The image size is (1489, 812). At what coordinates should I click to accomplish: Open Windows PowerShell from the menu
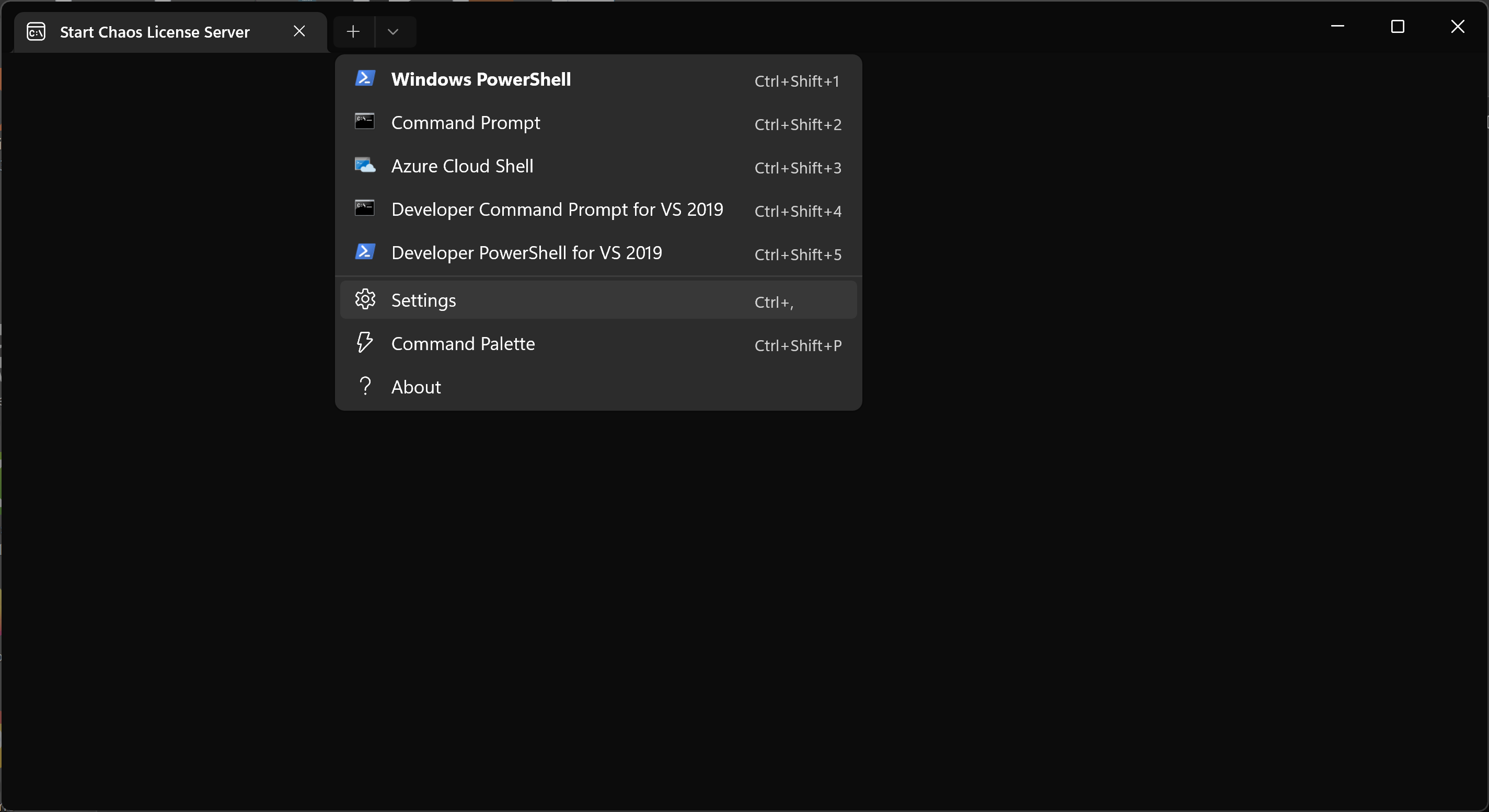point(598,79)
